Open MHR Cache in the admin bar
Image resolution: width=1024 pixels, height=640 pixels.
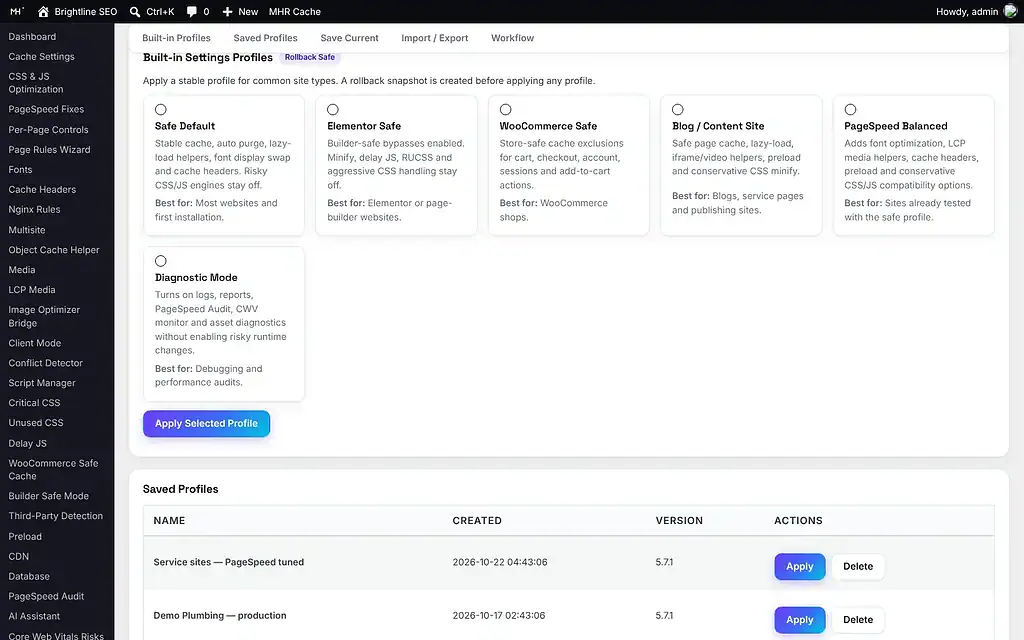pos(295,12)
